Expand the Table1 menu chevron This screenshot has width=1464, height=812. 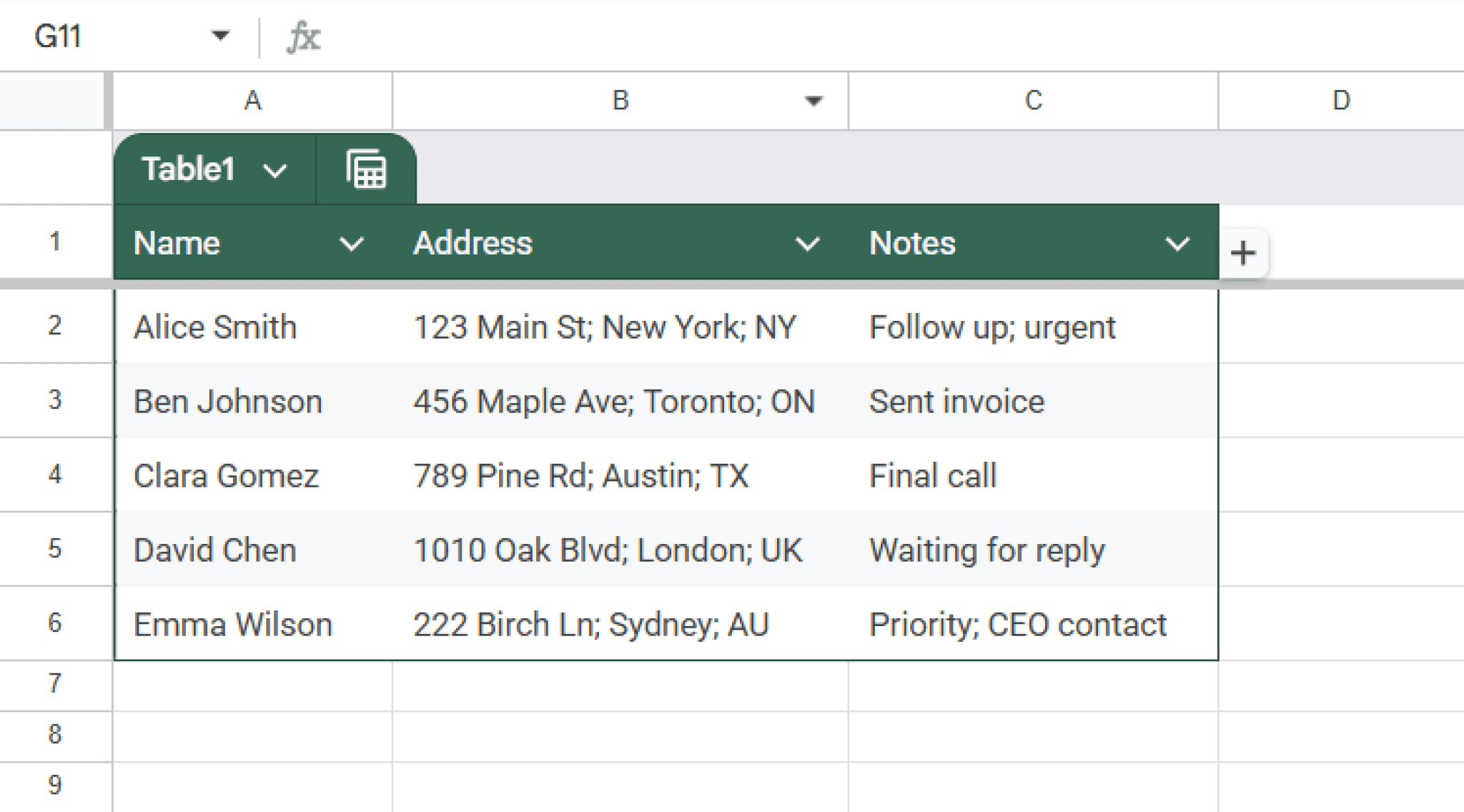click(275, 170)
